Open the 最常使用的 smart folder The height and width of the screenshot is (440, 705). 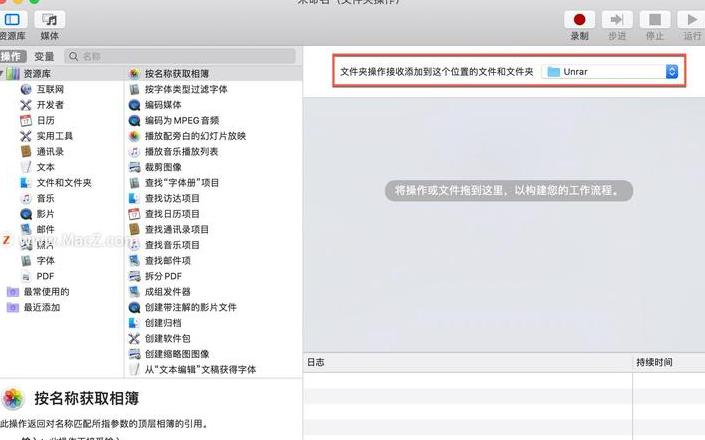point(38,292)
